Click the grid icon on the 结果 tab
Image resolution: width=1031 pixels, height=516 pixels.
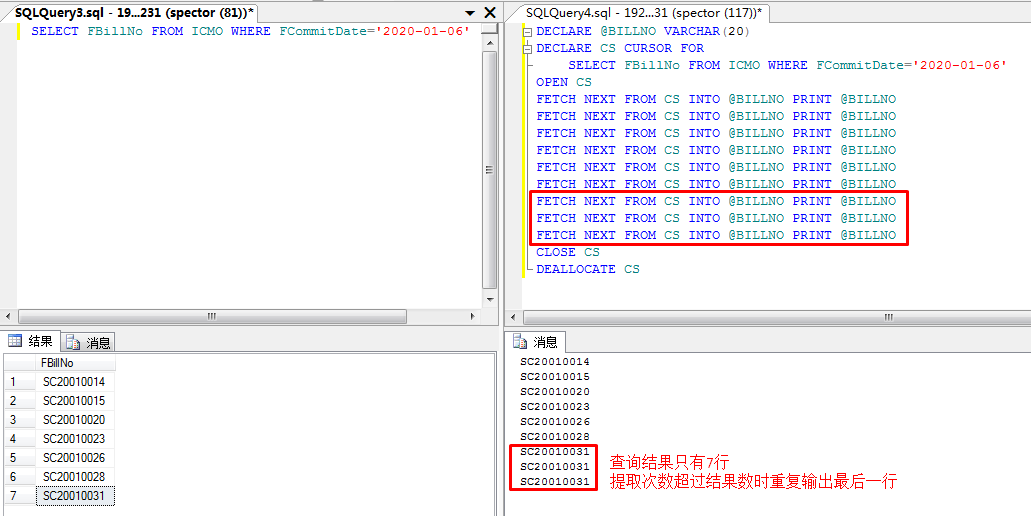click(14, 340)
